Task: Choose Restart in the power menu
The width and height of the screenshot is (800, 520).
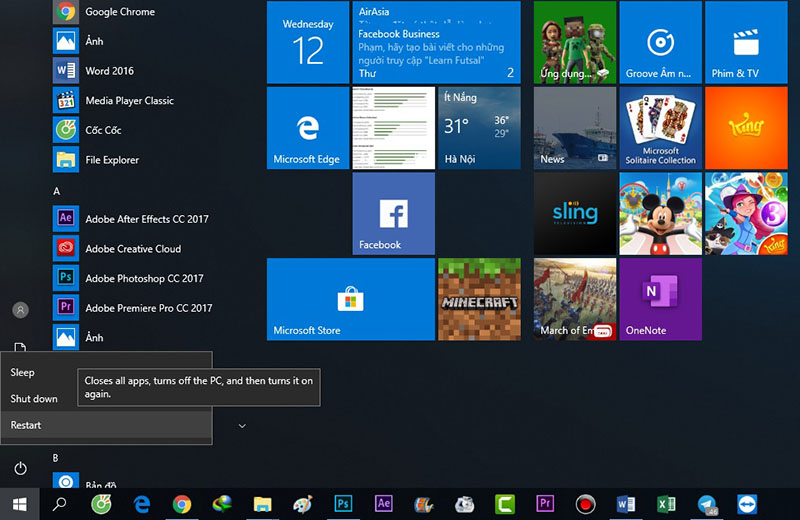Action: [106, 425]
